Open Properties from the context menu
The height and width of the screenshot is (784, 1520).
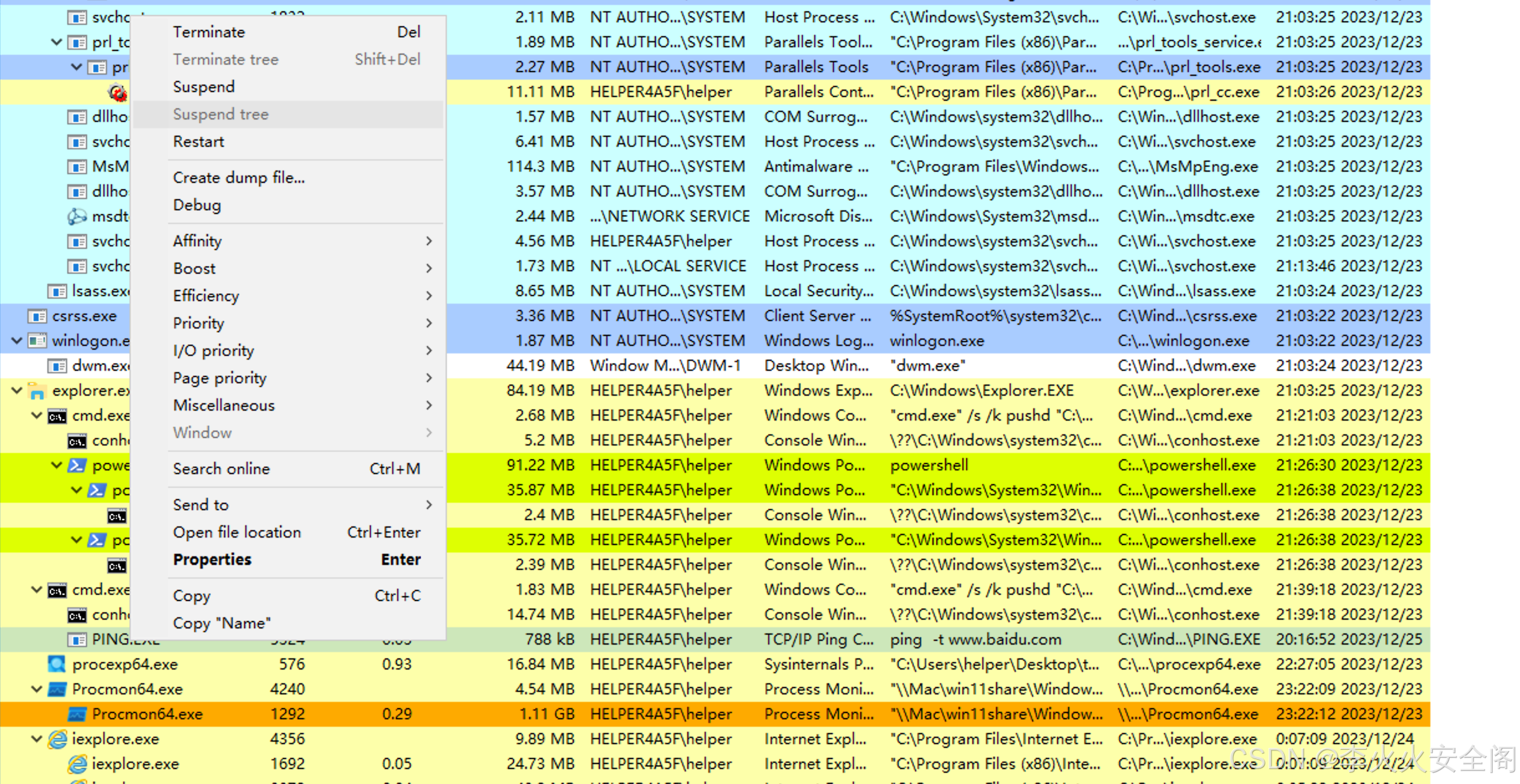(x=212, y=559)
